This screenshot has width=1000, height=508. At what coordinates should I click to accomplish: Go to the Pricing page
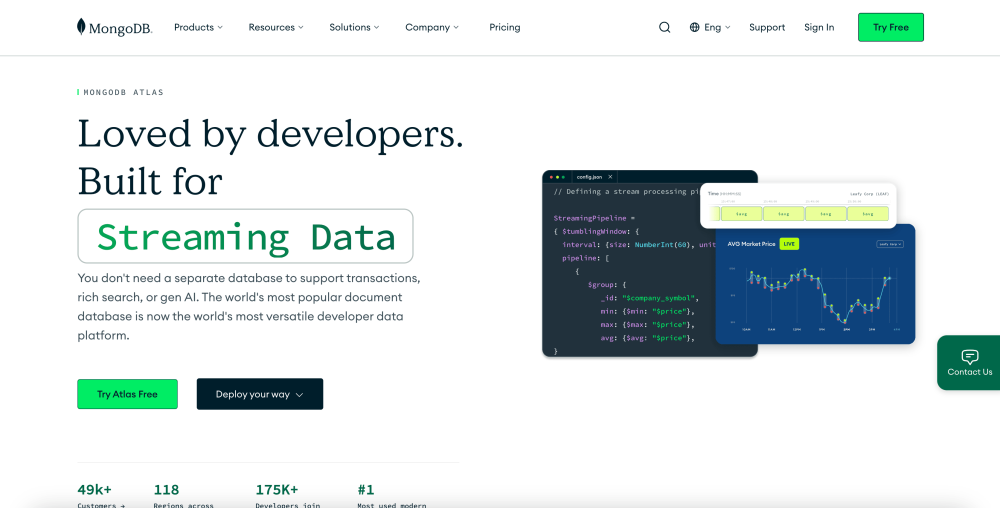pyautogui.click(x=504, y=27)
